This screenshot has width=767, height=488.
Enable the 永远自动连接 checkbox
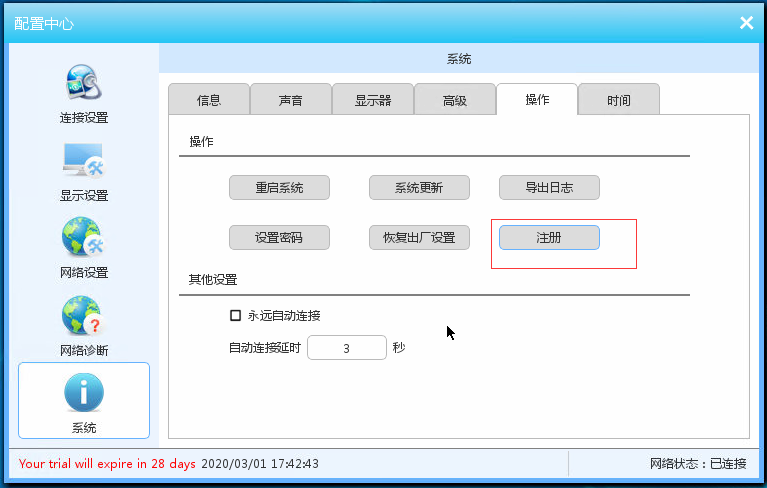(x=236, y=315)
